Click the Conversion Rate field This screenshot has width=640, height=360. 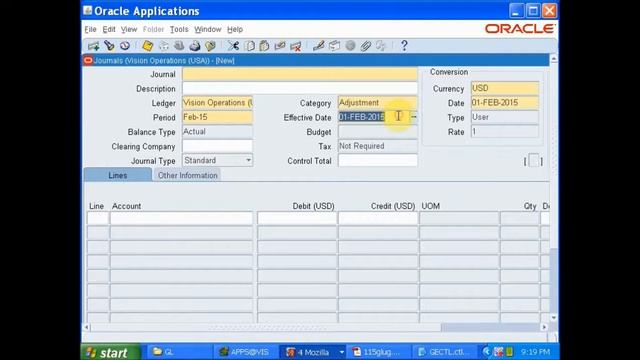pos(505,131)
